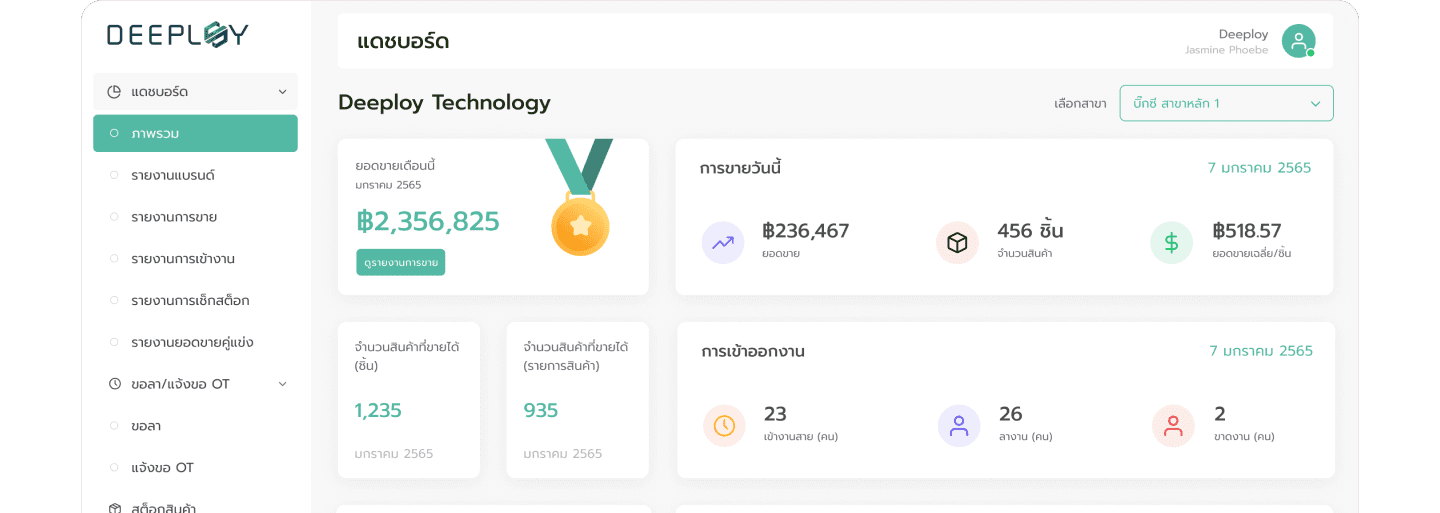Open the branch selector บิ๊กซี สาขาหลัก 1
The height and width of the screenshot is (513, 1440).
1226,103
